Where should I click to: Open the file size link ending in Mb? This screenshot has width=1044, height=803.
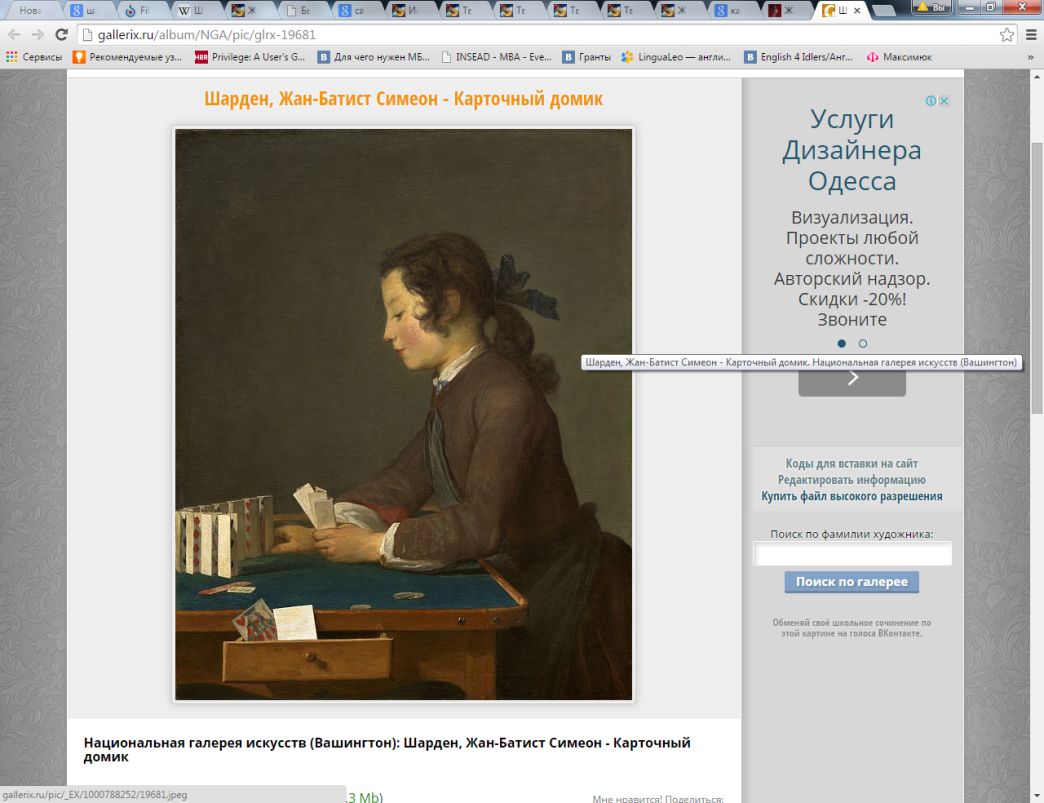click(x=365, y=797)
